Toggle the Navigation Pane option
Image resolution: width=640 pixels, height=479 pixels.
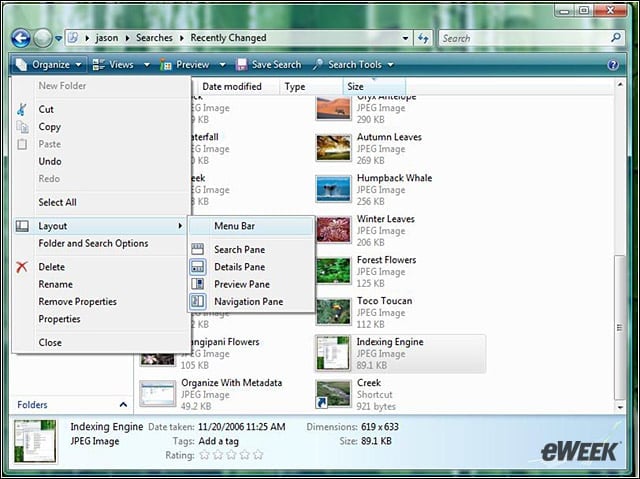[252, 302]
